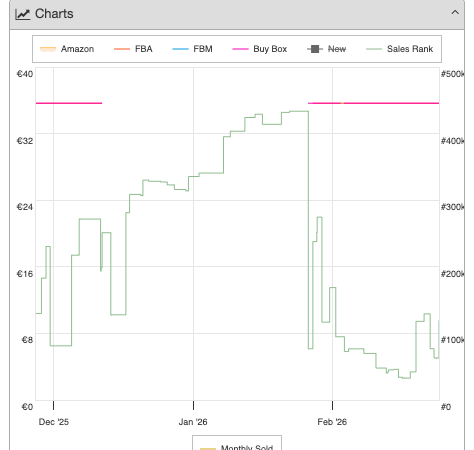Image resolution: width=474 pixels, height=450 pixels.
Task: Click the gray square New legend marker
Action: pos(315,49)
